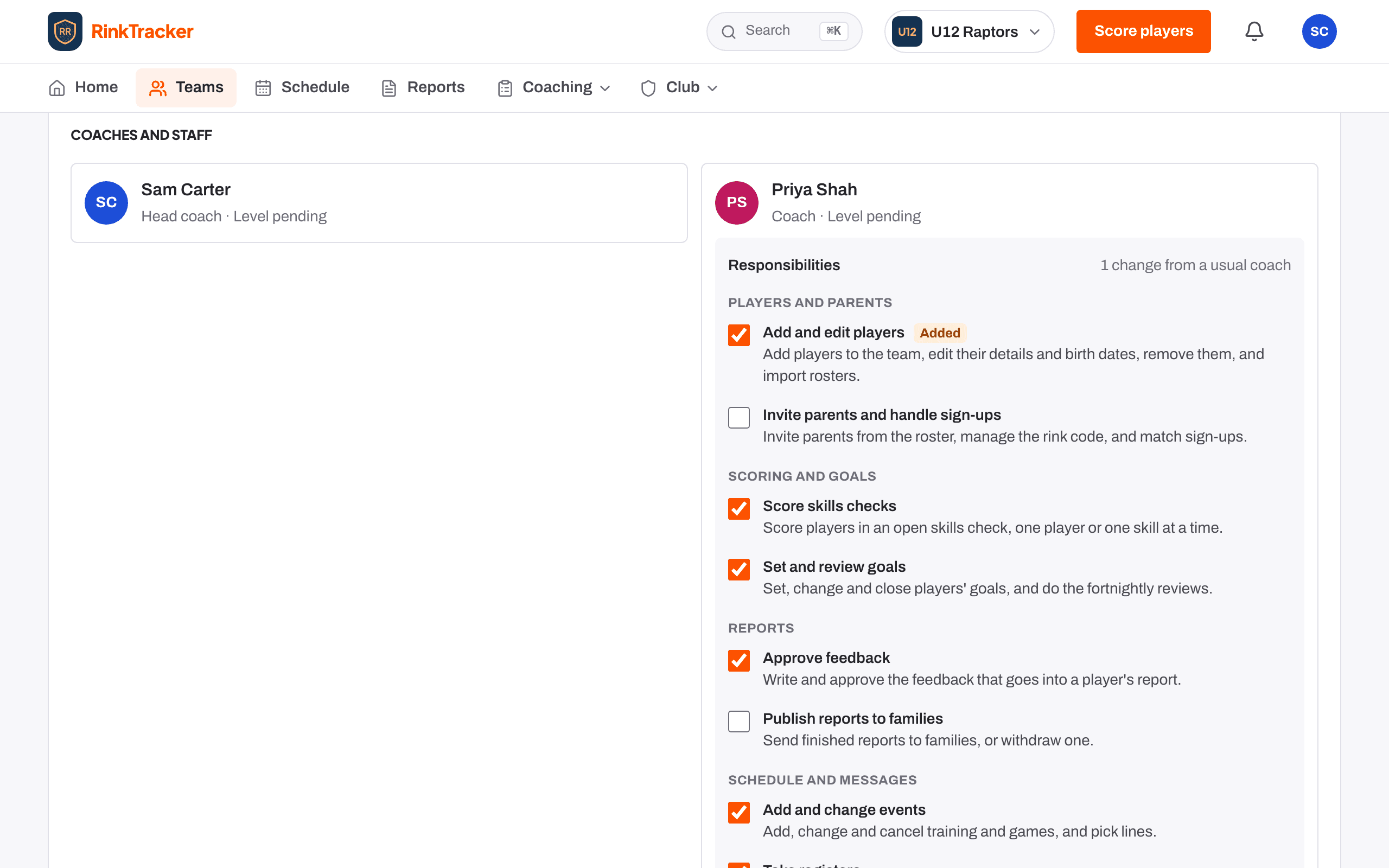Click '1 change from a usual coach'
Viewport: 1389px width, 868px height.
[x=1195, y=265]
